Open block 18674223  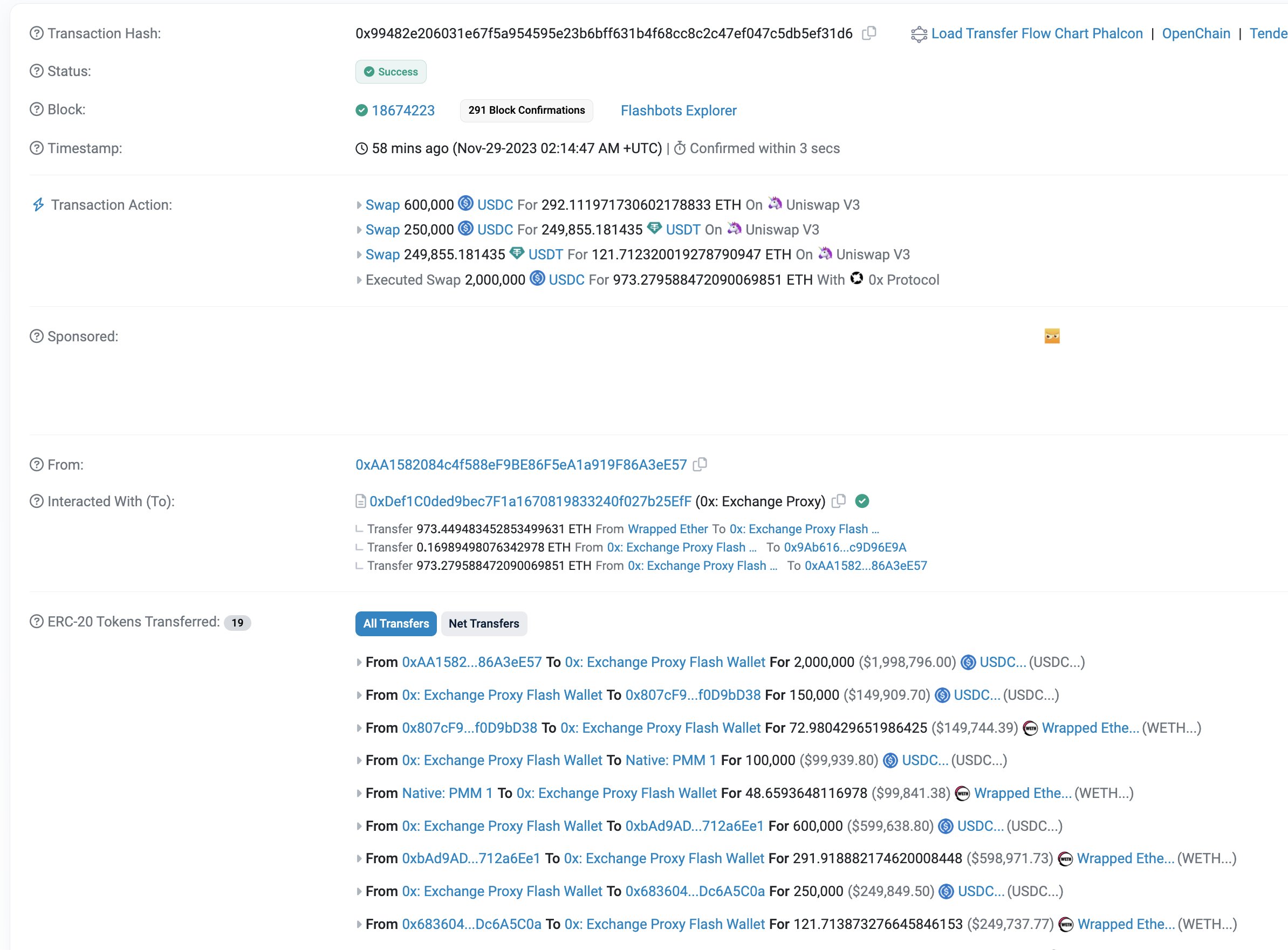[x=403, y=111]
